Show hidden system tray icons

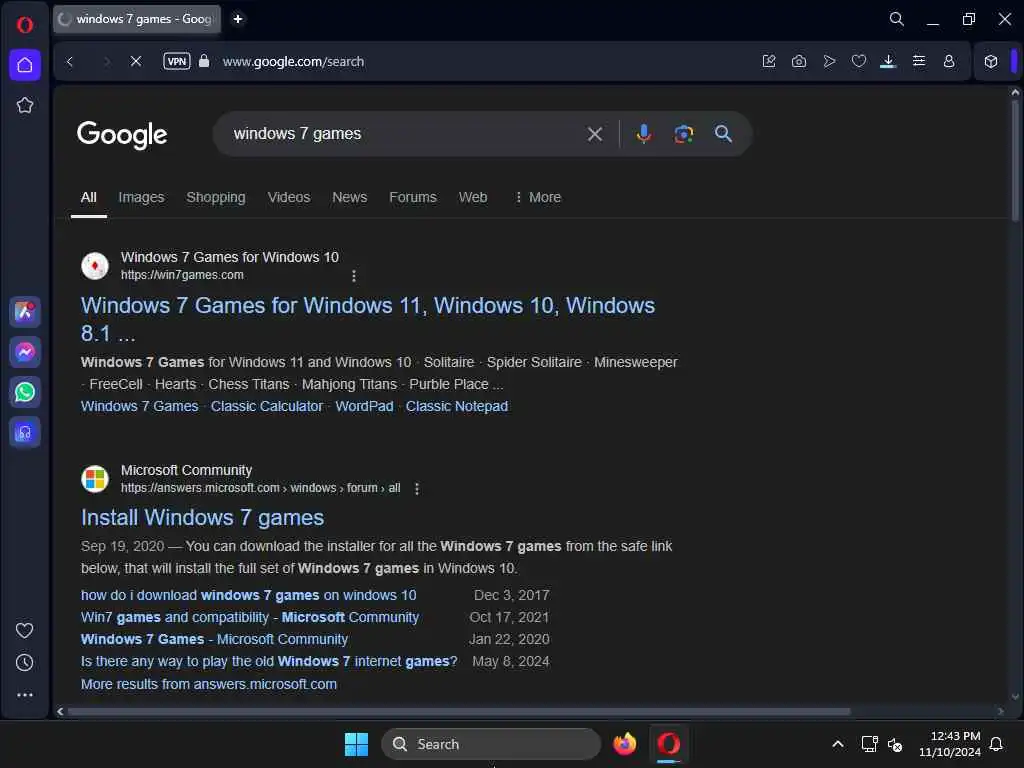tap(838, 744)
